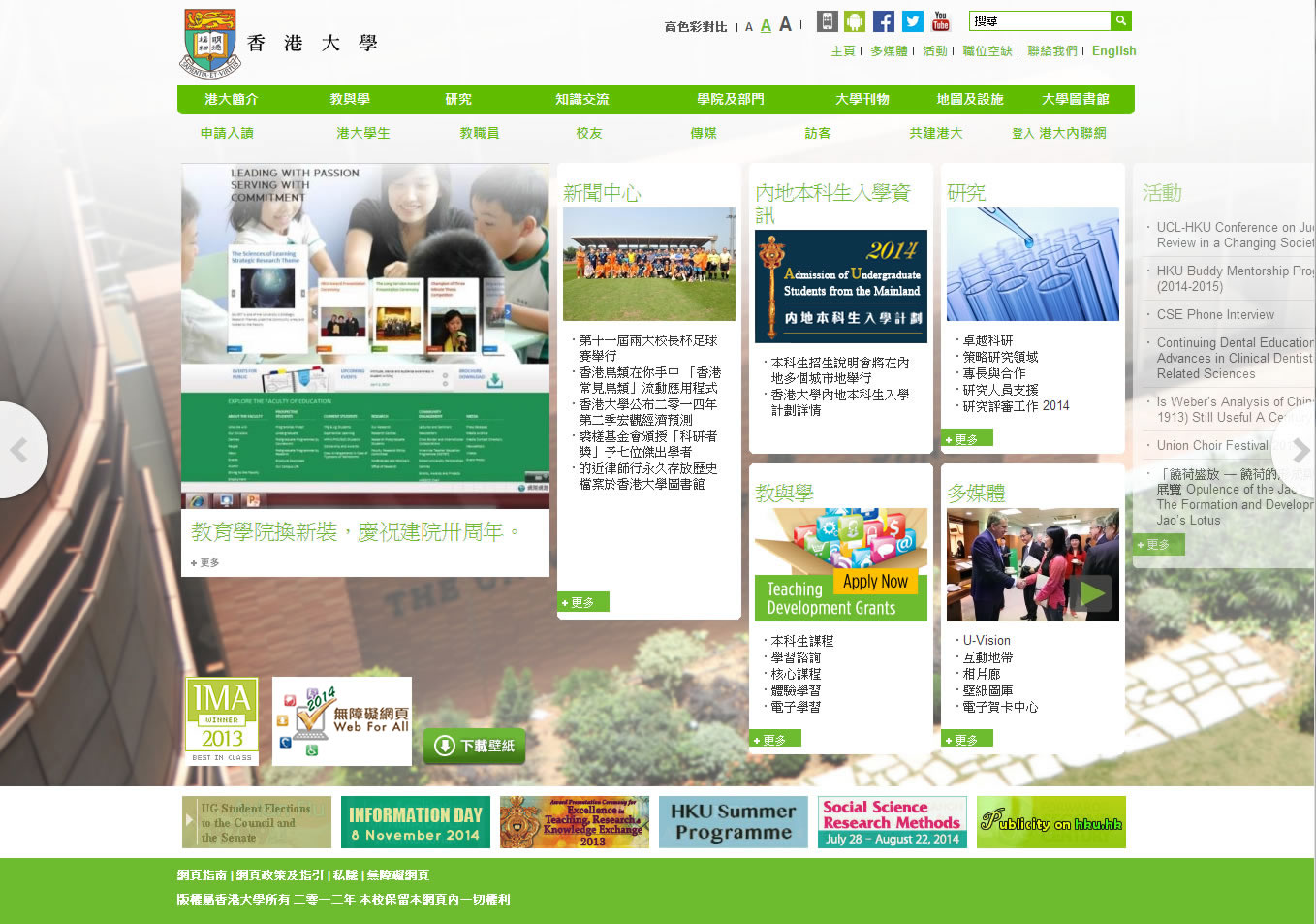The width and height of the screenshot is (1316, 924).
Task: Expand 更多 under the multimedia panel
Action: coord(966,740)
